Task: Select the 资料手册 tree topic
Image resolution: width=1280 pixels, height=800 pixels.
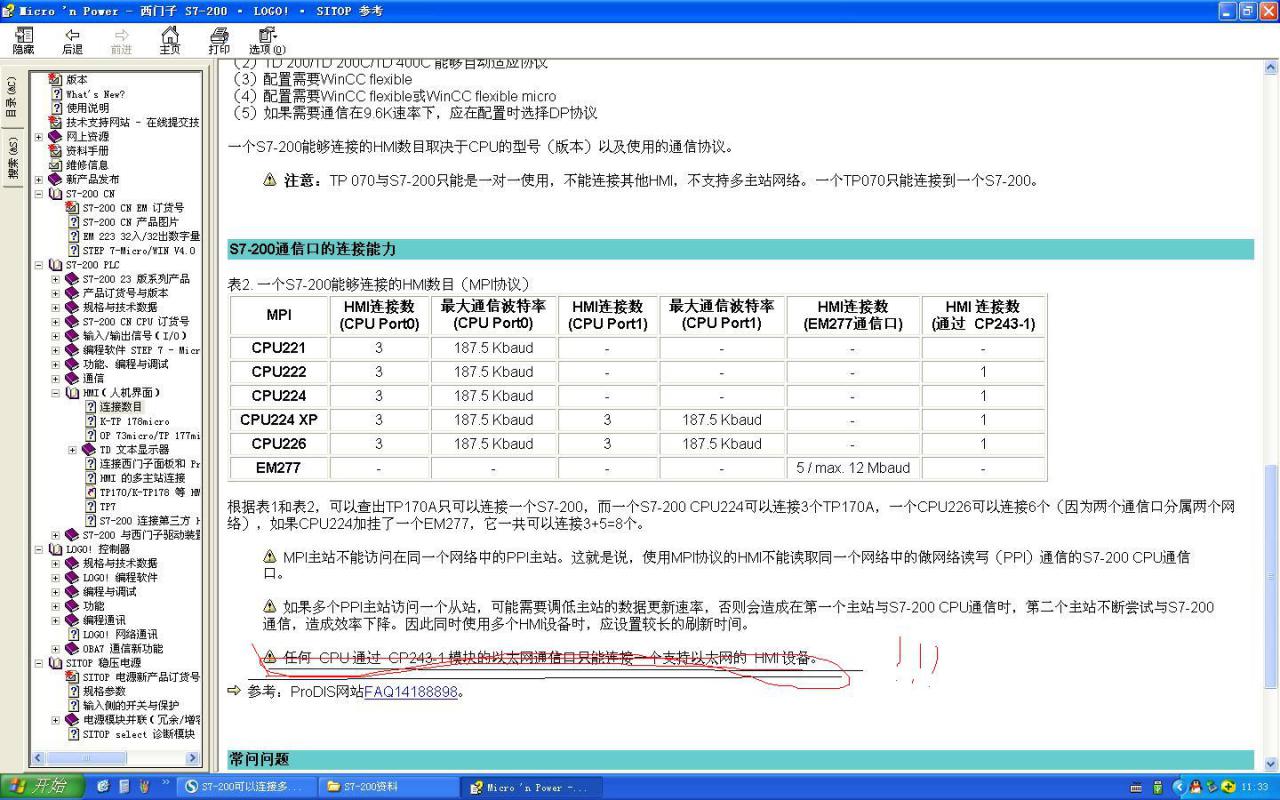Action: (x=88, y=151)
